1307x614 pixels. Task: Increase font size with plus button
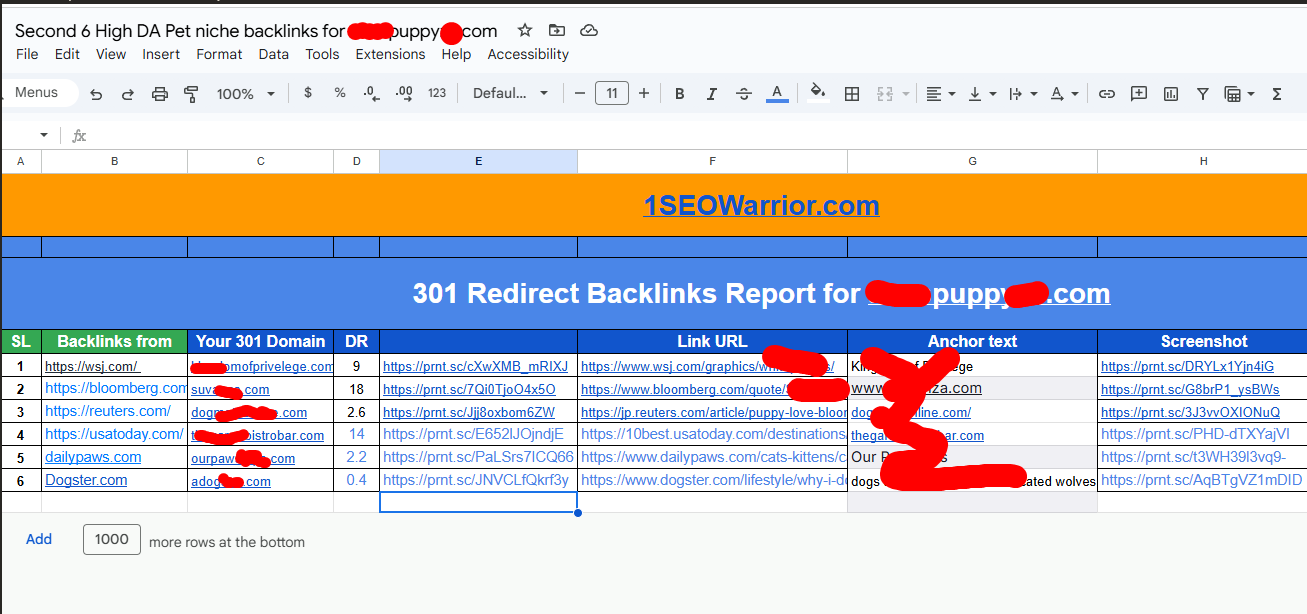(x=643, y=94)
